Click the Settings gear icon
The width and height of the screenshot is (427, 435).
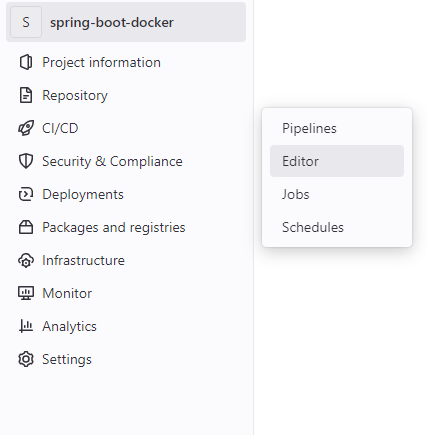pyautogui.click(x=26, y=359)
